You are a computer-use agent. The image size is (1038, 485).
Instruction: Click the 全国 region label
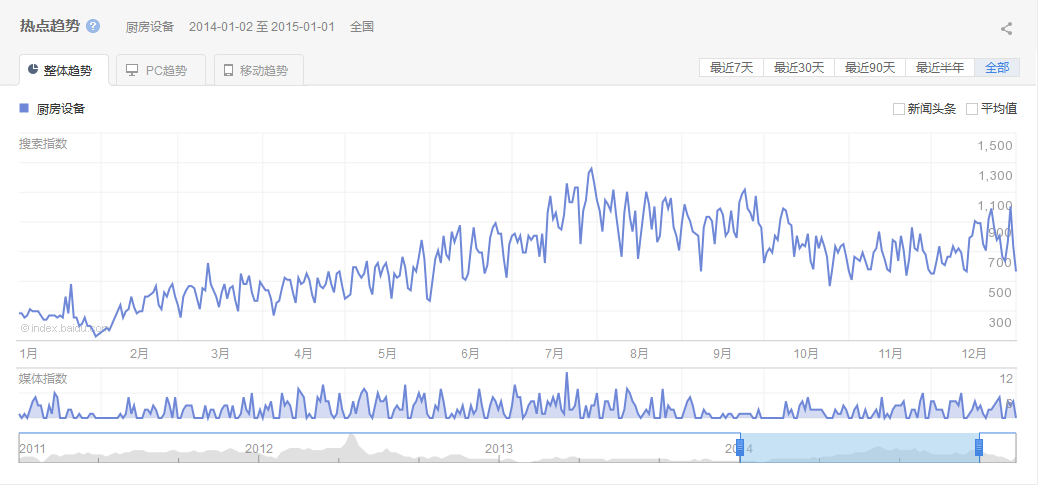coord(362,27)
